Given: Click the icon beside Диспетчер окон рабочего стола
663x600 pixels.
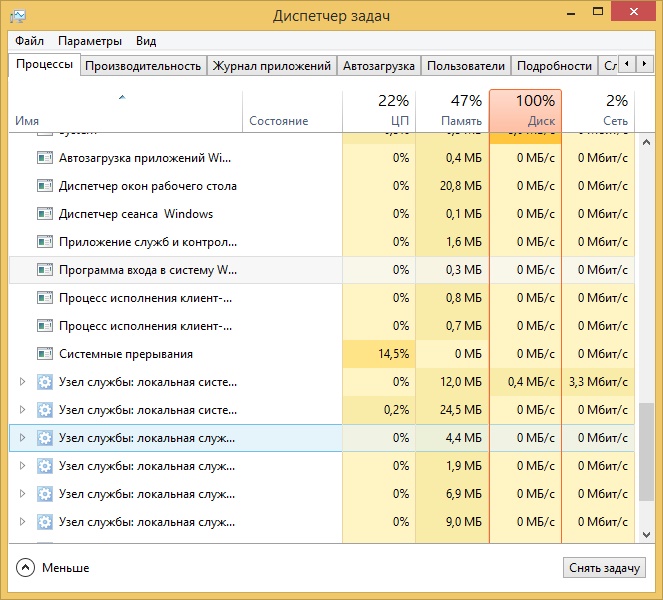Looking at the screenshot, I should coord(44,186).
